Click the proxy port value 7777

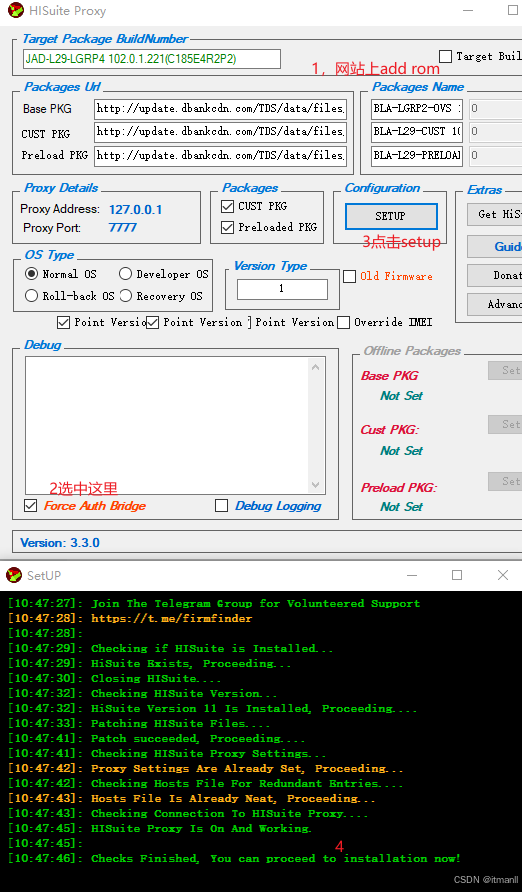coord(122,228)
